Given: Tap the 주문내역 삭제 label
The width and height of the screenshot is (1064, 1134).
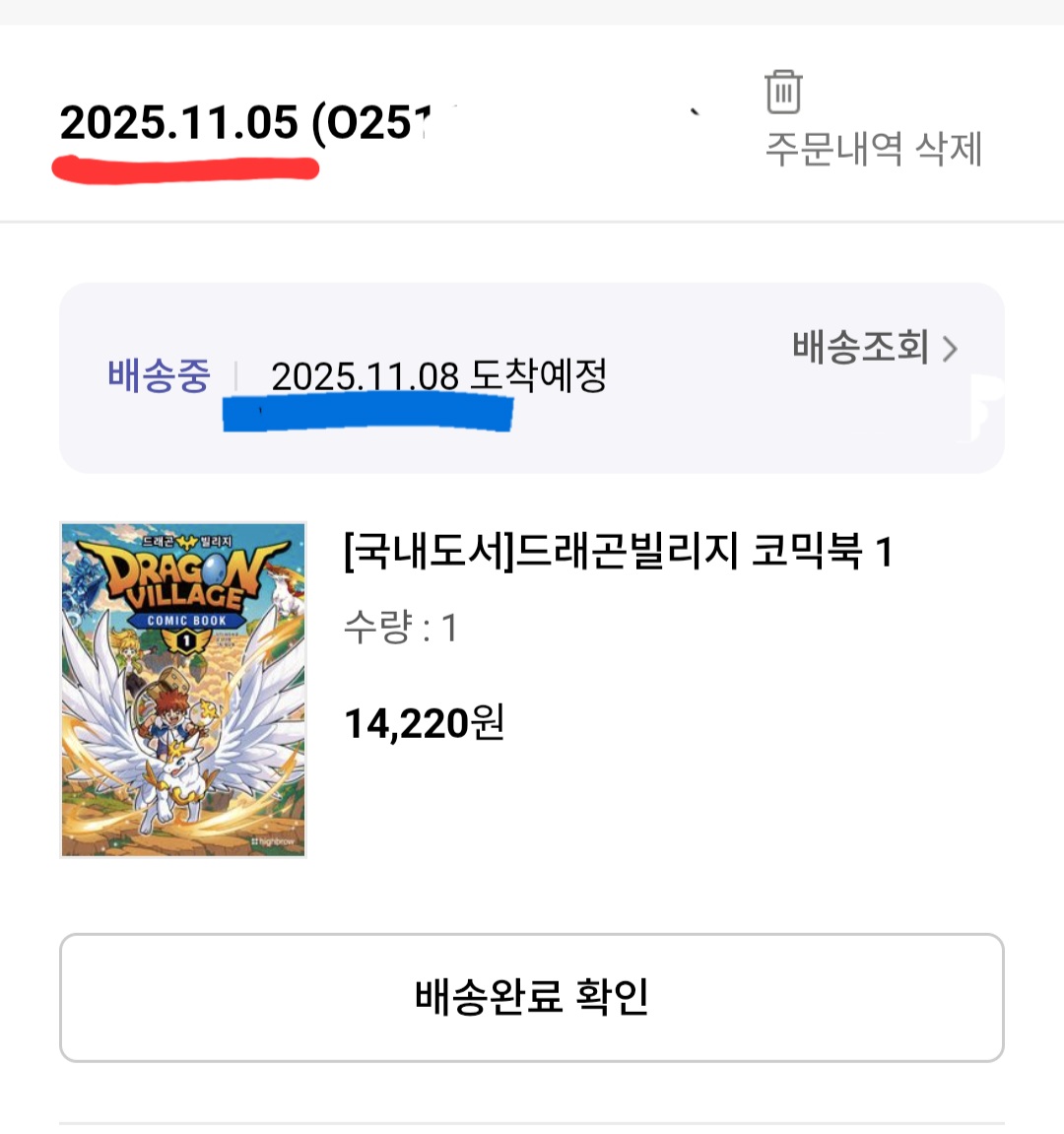Looking at the screenshot, I should (874, 149).
